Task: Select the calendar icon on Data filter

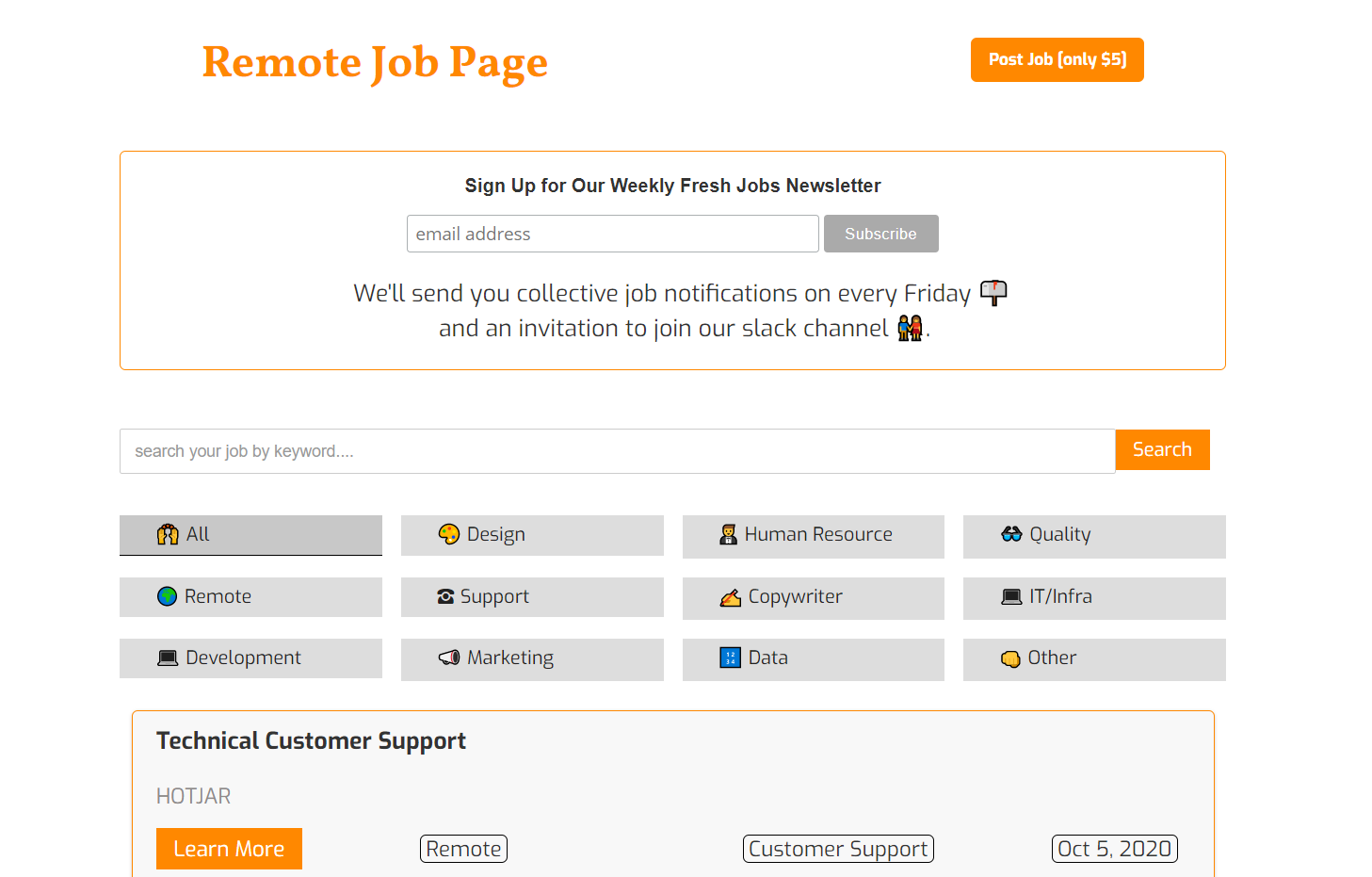Action: [x=731, y=658]
